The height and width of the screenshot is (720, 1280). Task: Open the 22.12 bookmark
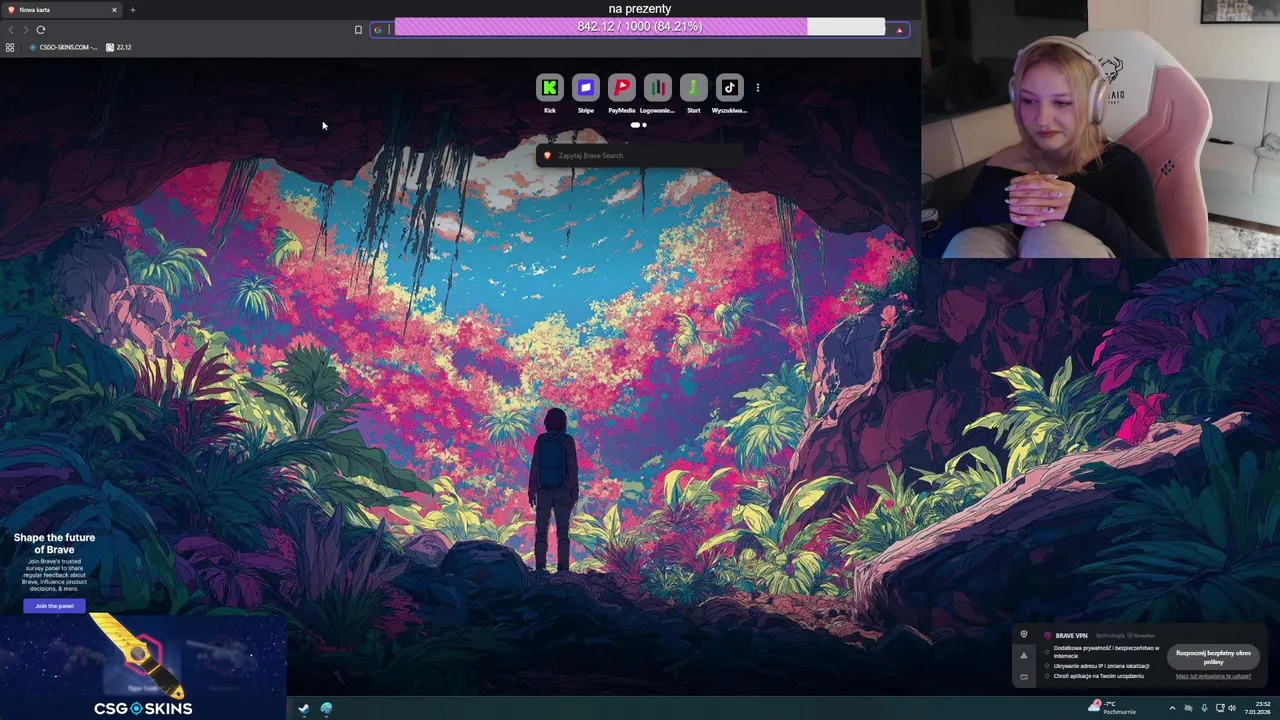119,47
